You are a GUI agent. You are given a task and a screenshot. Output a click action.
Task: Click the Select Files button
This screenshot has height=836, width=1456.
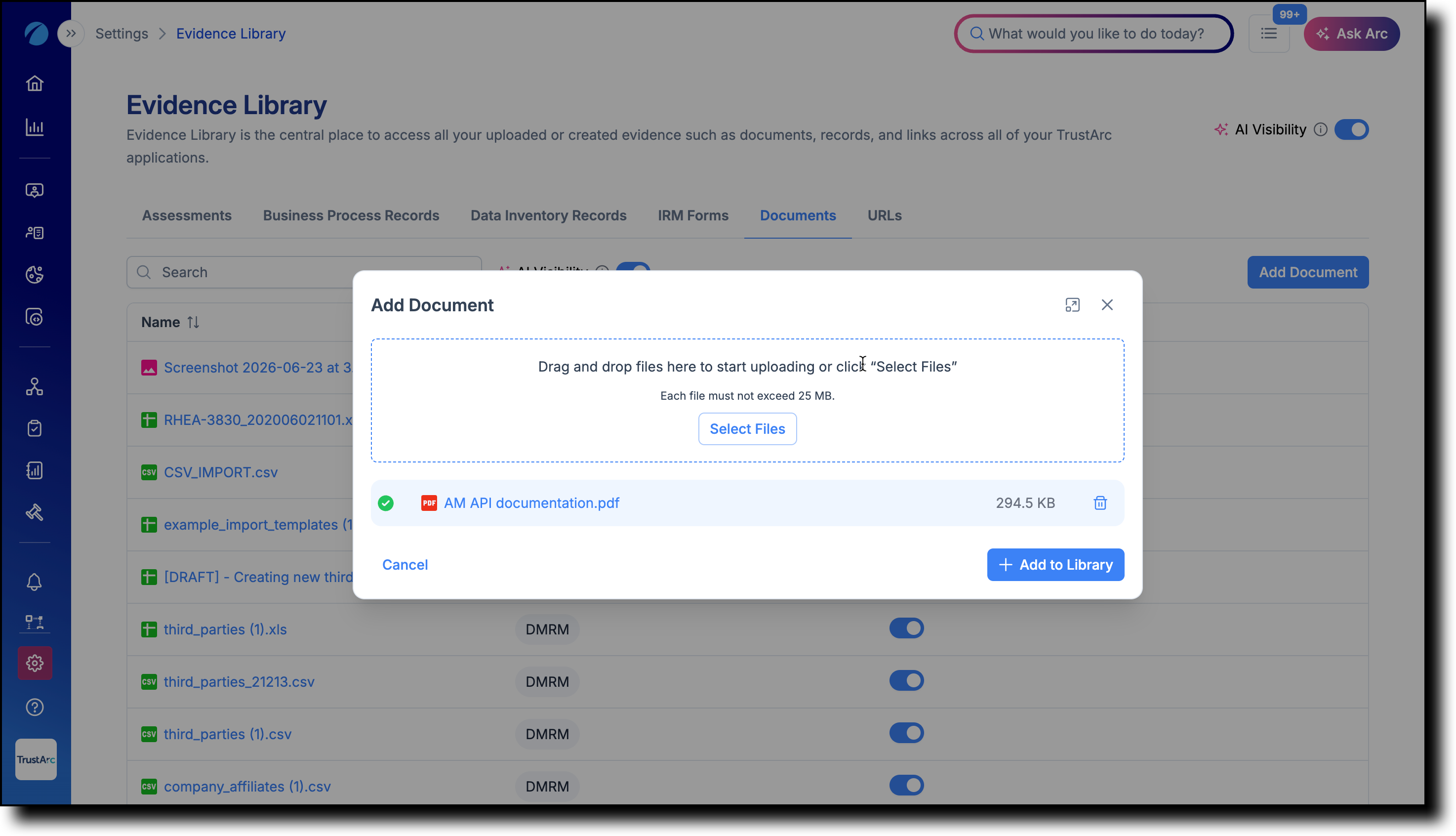click(x=747, y=429)
